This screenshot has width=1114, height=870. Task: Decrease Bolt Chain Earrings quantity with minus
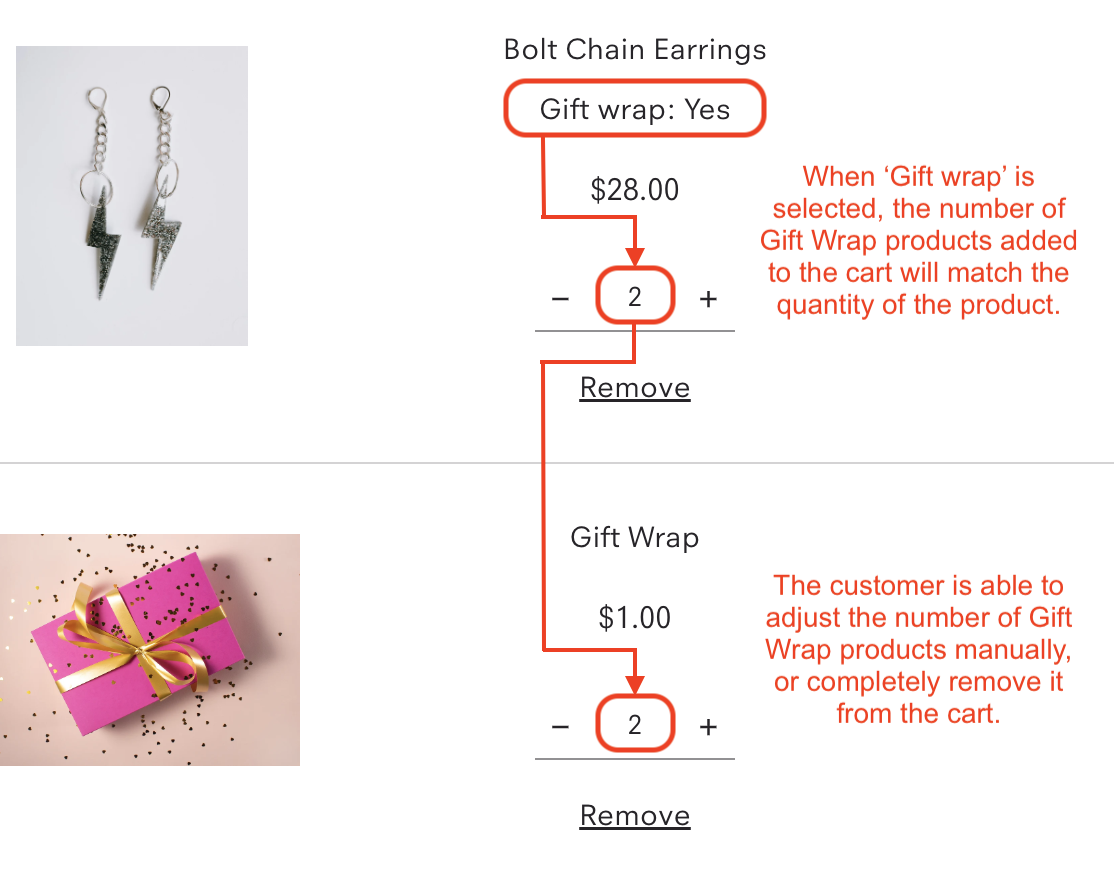coord(560,299)
